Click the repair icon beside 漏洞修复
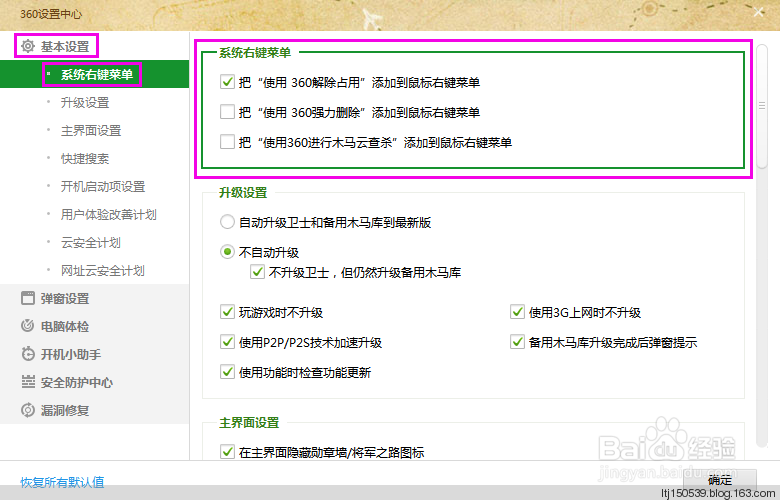Image resolution: width=780 pixels, height=500 pixels. click(x=28, y=410)
